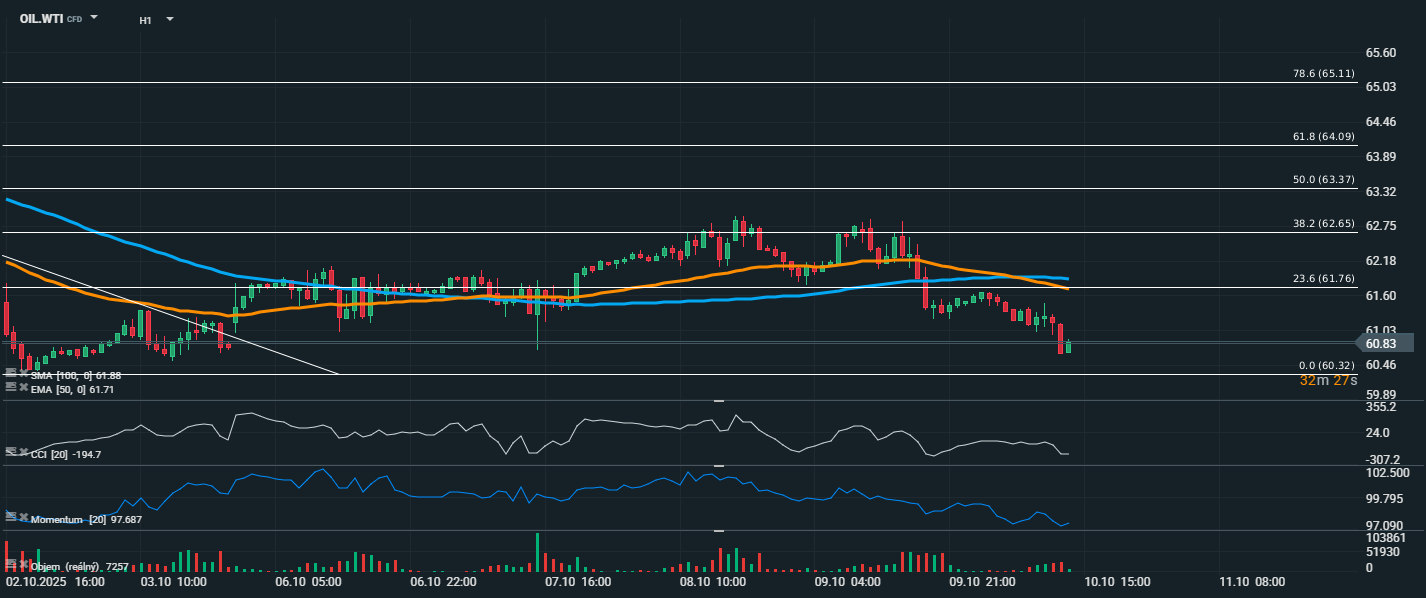Click the 61.8 Fibonacci level line label
The image size is (1426, 598).
(x=1322, y=136)
